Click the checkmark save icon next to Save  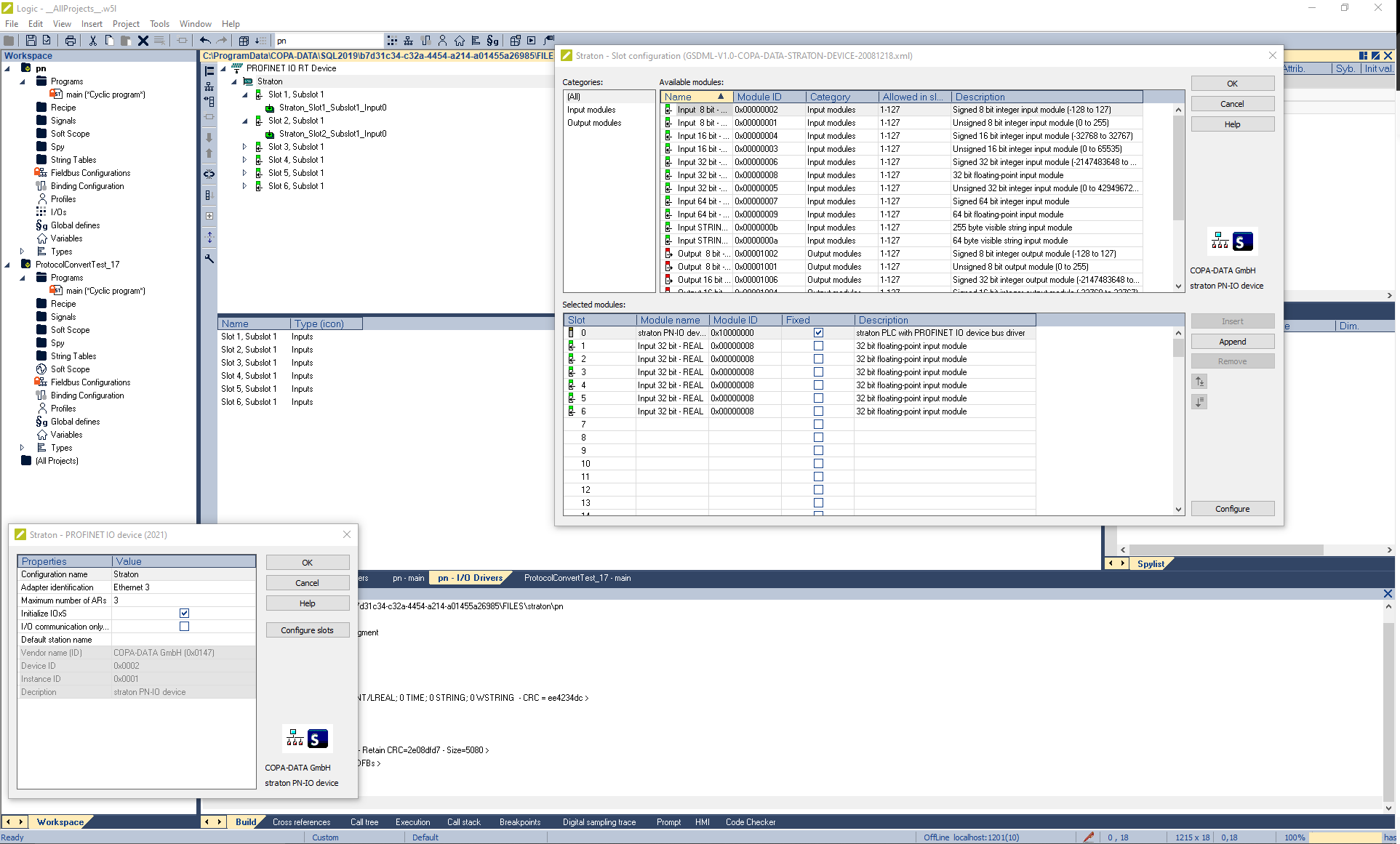tap(47, 41)
